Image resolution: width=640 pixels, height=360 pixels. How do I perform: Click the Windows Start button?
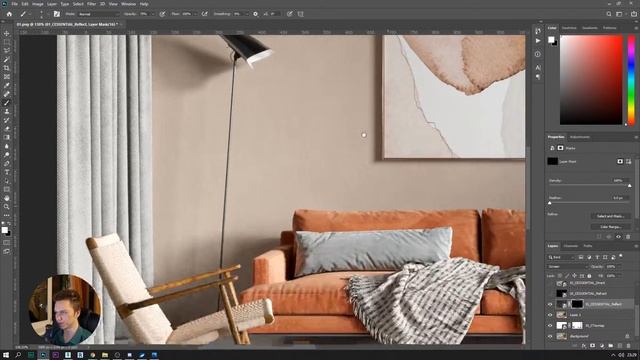coord(6,355)
